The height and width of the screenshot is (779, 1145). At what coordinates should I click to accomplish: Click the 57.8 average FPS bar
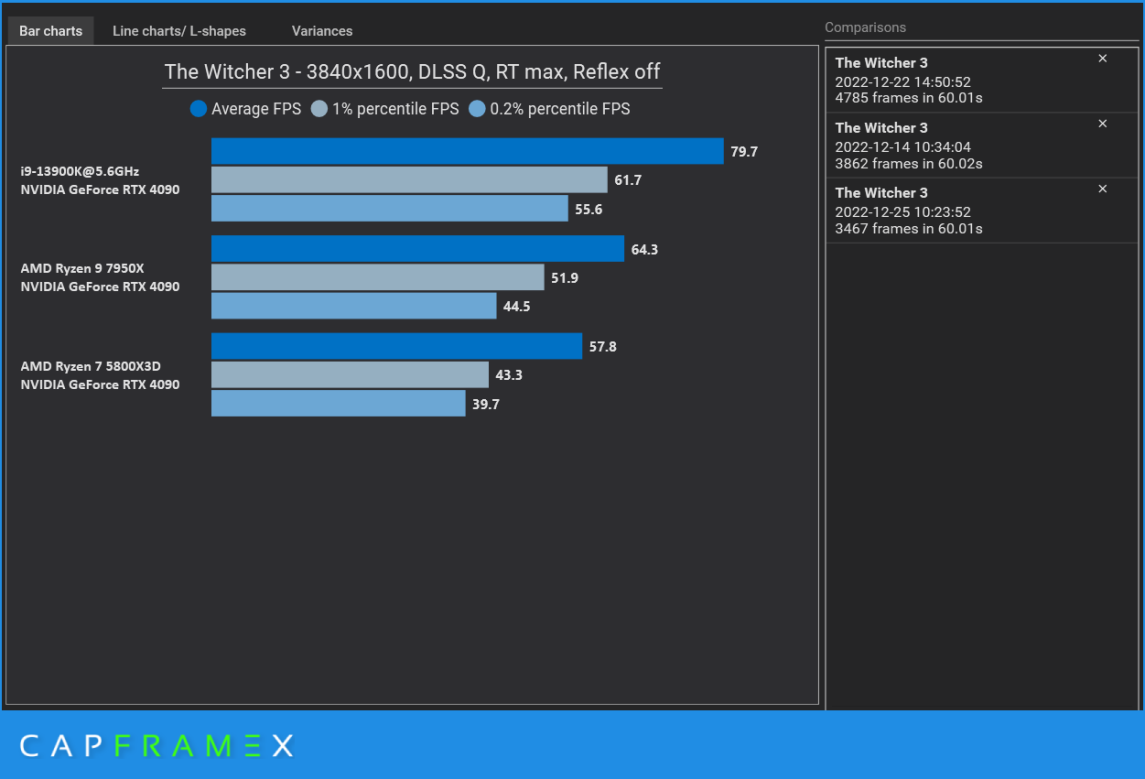[x=397, y=346]
